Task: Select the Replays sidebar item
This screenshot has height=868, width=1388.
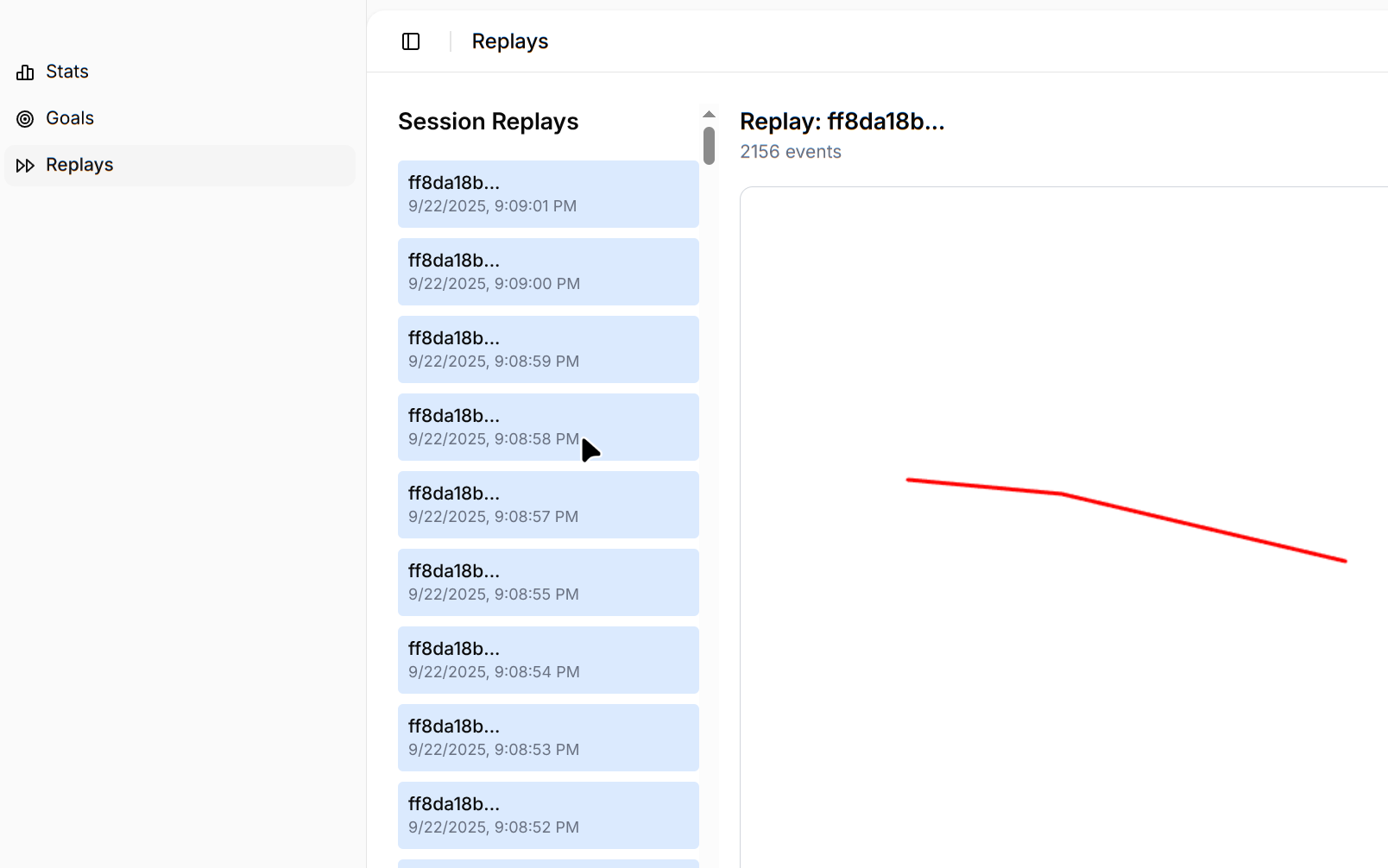Action: pyautogui.click(x=79, y=165)
